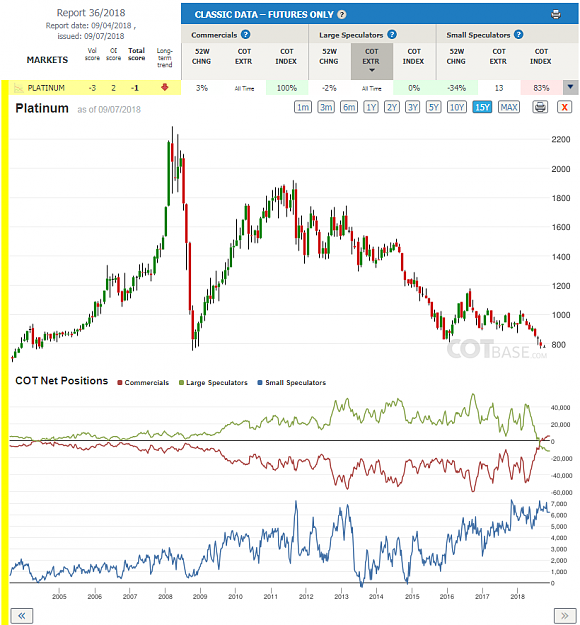Click the 2008 label on time axis
Viewport: 580px width, 625px height.
[x=165, y=596]
